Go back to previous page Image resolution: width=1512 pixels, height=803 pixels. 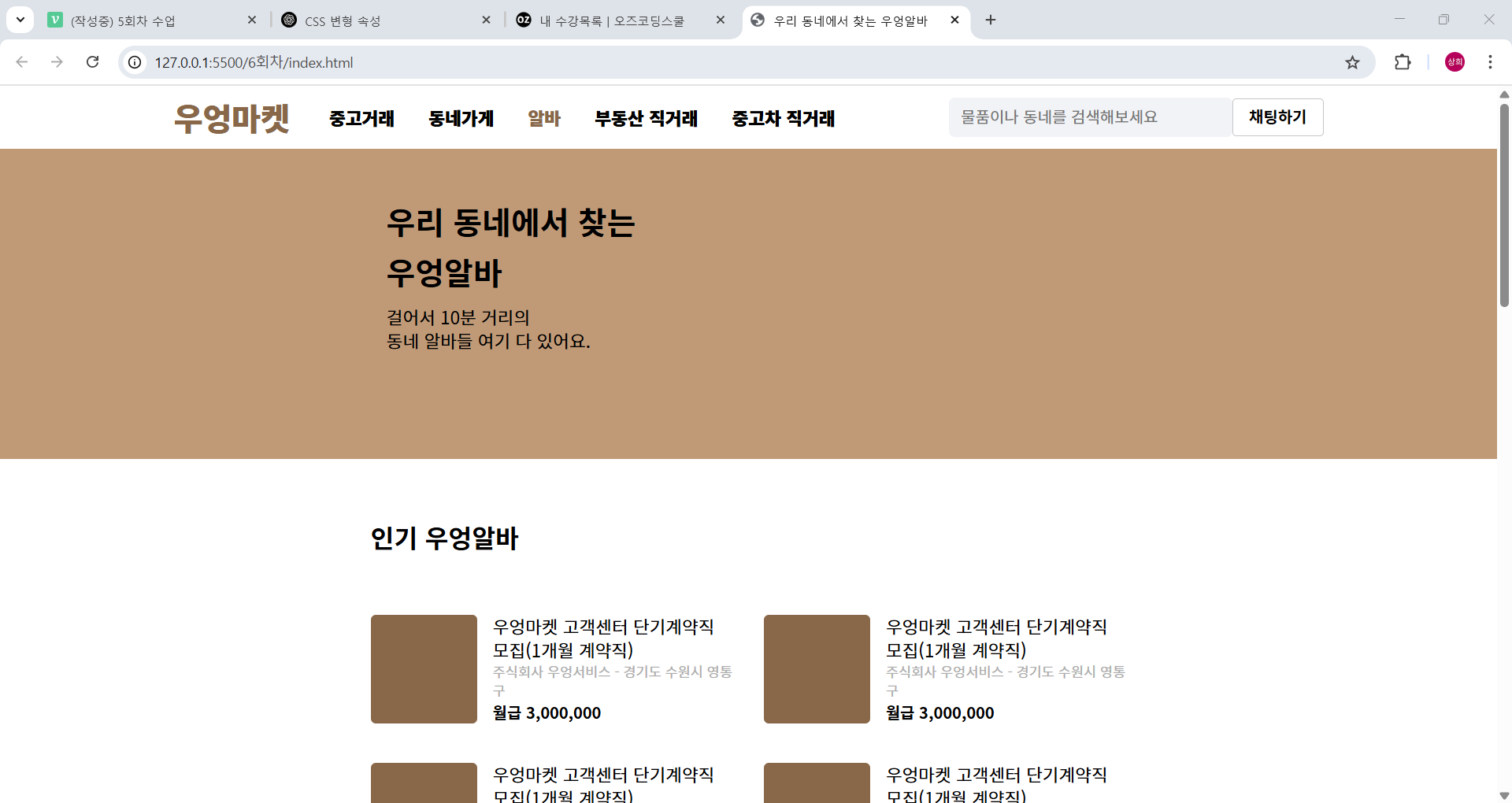(x=22, y=62)
